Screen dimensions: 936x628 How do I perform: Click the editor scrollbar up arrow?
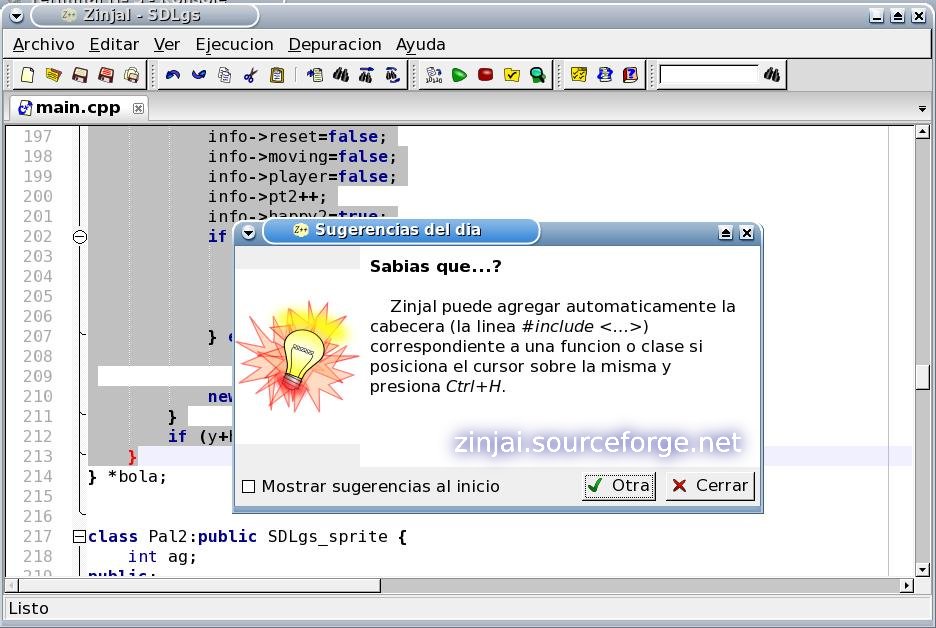click(923, 132)
